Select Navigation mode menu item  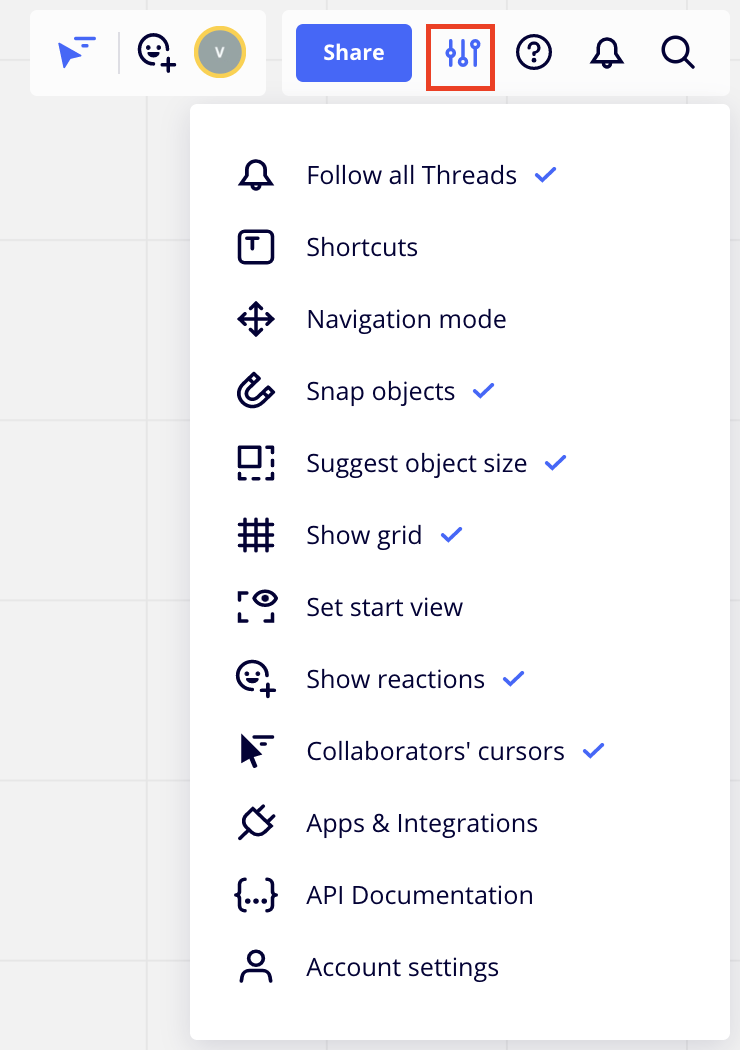click(406, 320)
